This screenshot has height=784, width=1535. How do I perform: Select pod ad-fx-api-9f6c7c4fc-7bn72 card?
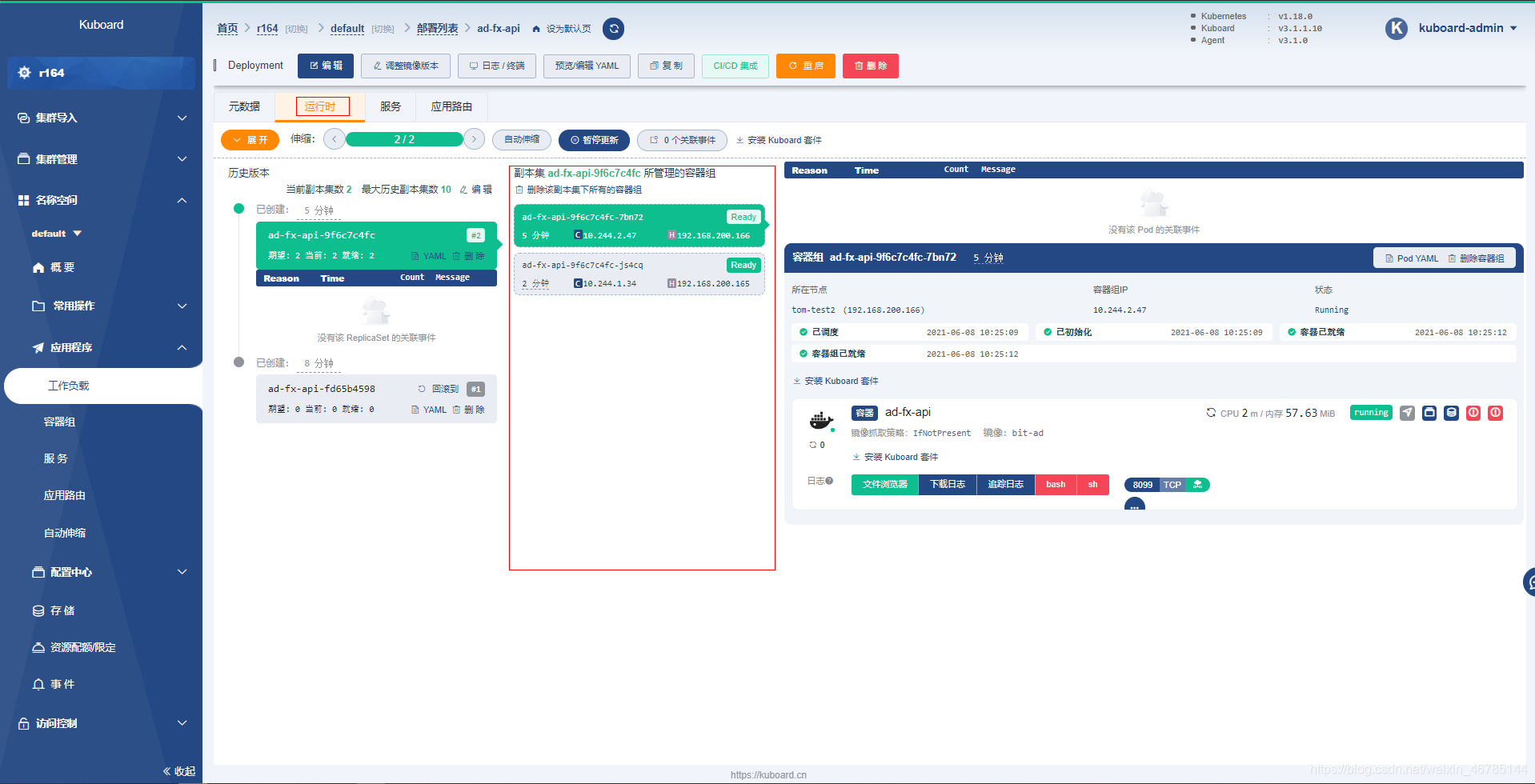pos(639,226)
